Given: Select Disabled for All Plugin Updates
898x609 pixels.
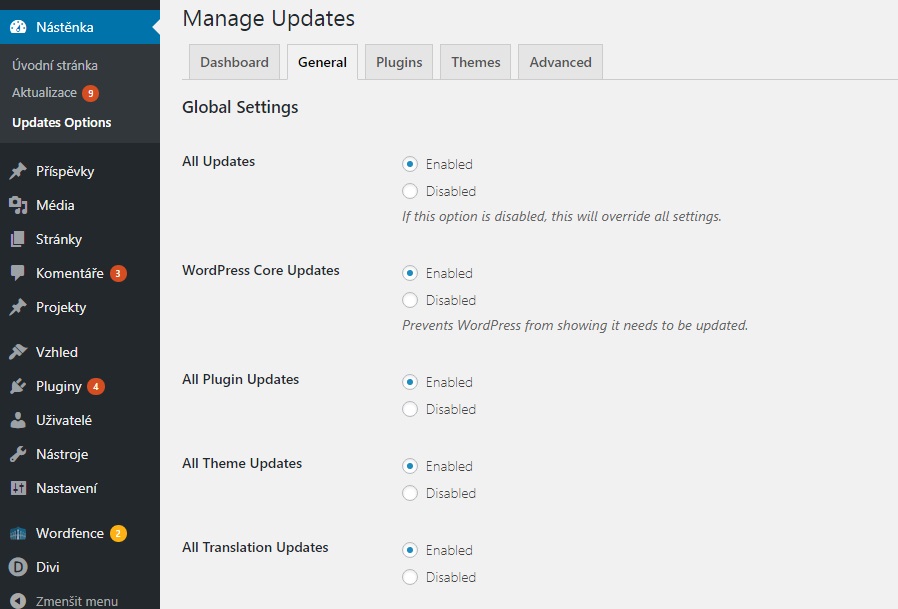Looking at the screenshot, I should (410, 409).
